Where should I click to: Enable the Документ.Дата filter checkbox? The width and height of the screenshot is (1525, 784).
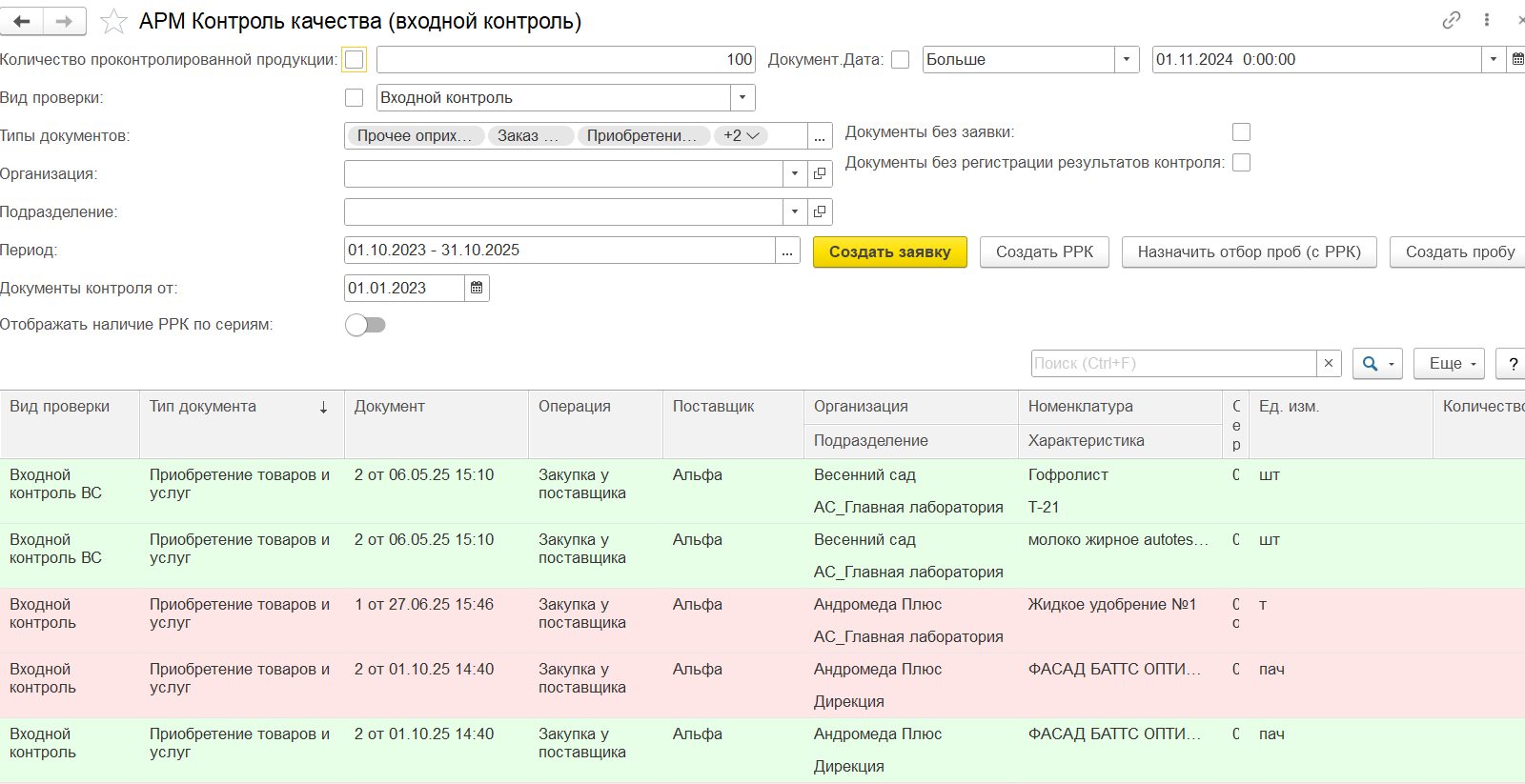901,60
